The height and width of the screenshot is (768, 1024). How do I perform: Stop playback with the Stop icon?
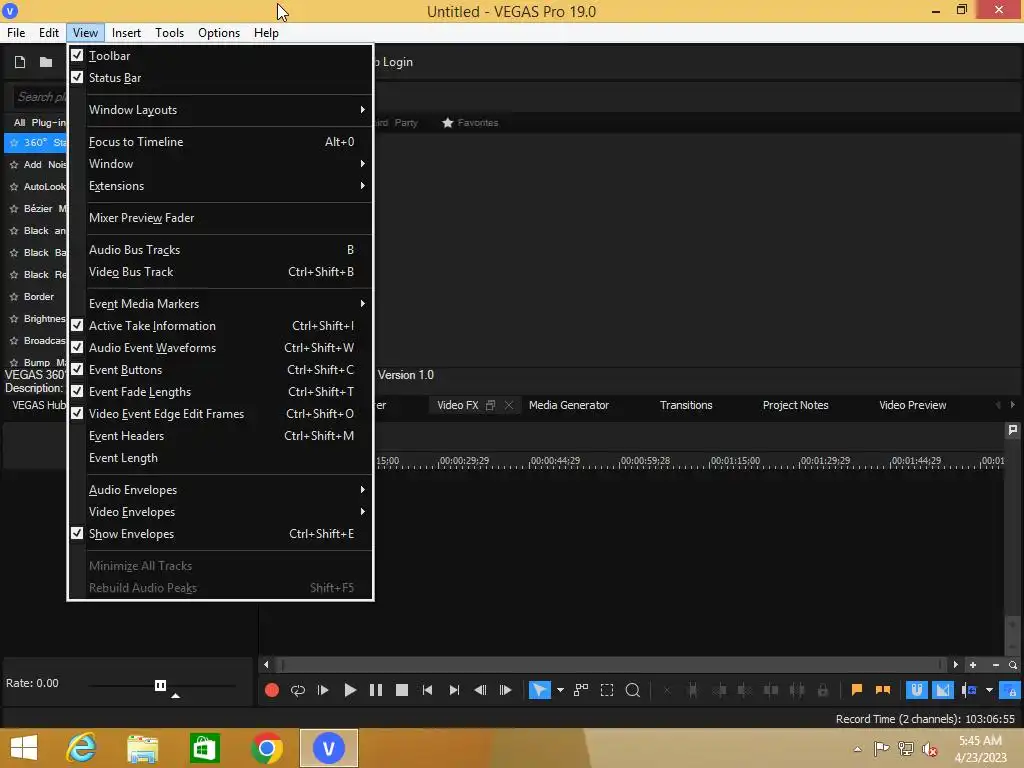coord(402,690)
